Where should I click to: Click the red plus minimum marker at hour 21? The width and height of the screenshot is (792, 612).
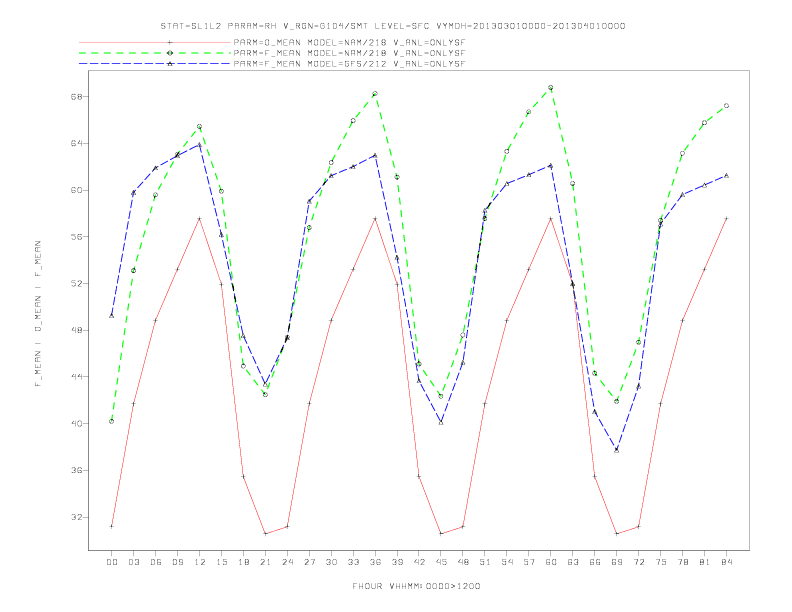(265, 534)
